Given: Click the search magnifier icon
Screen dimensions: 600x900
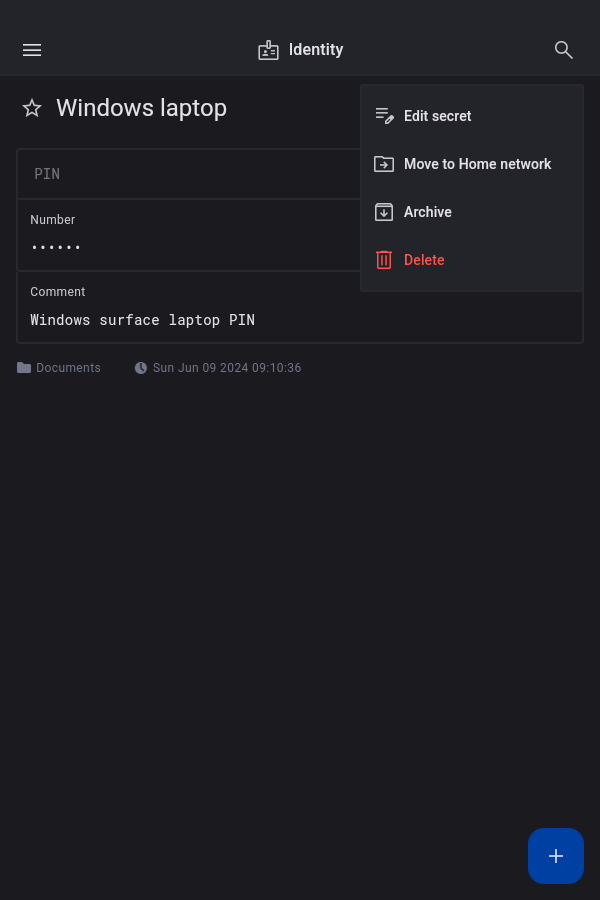Looking at the screenshot, I should point(564,50).
